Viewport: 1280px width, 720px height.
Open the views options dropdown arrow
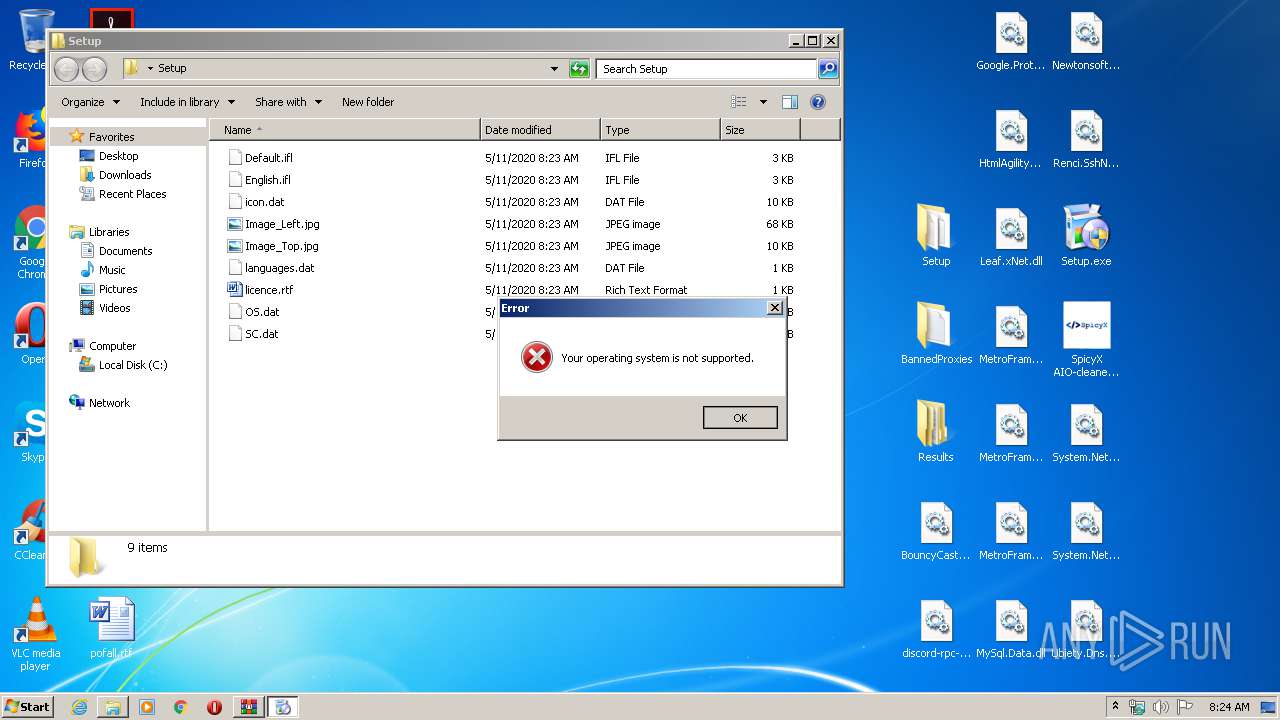click(x=763, y=102)
